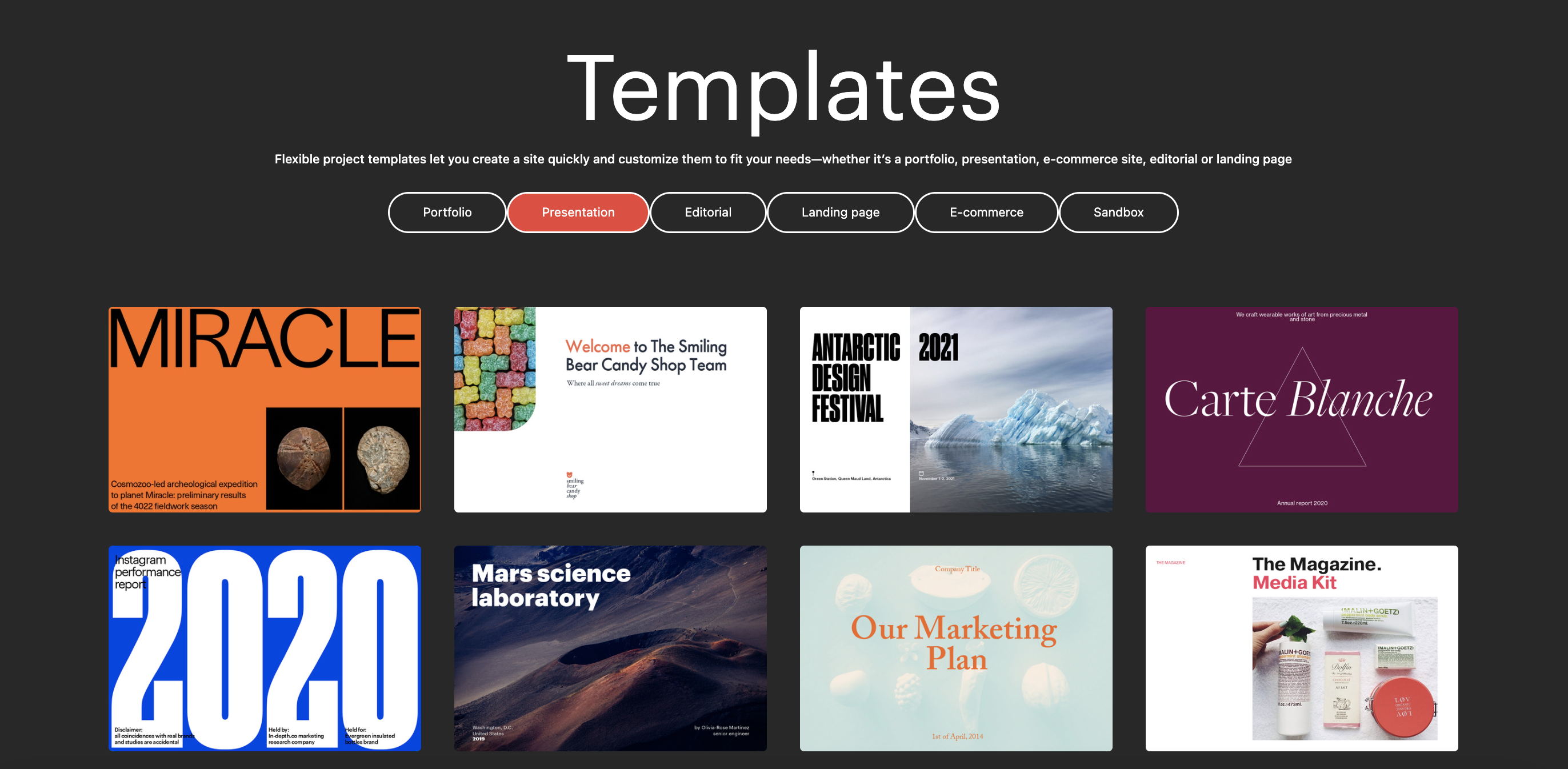Select the Portfolio category tab

tap(447, 213)
